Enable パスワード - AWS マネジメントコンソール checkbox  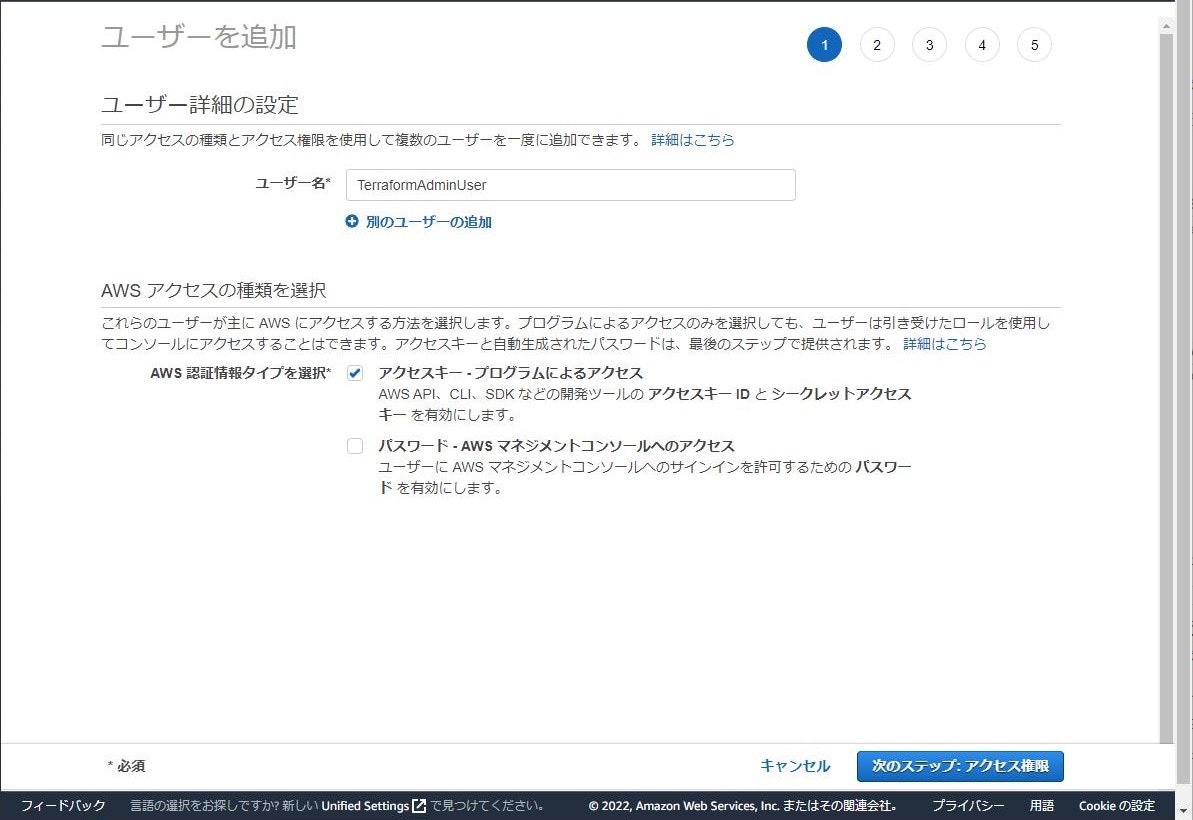355,446
